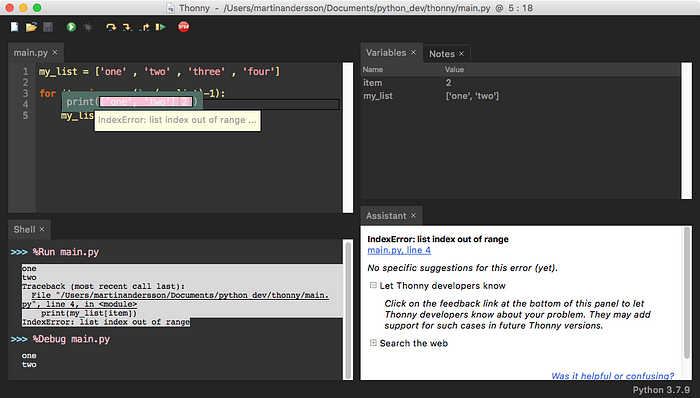Viewport: 700px width, 398px height.
Task: Click the IndexError tooltip in editor
Action: point(177,120)
